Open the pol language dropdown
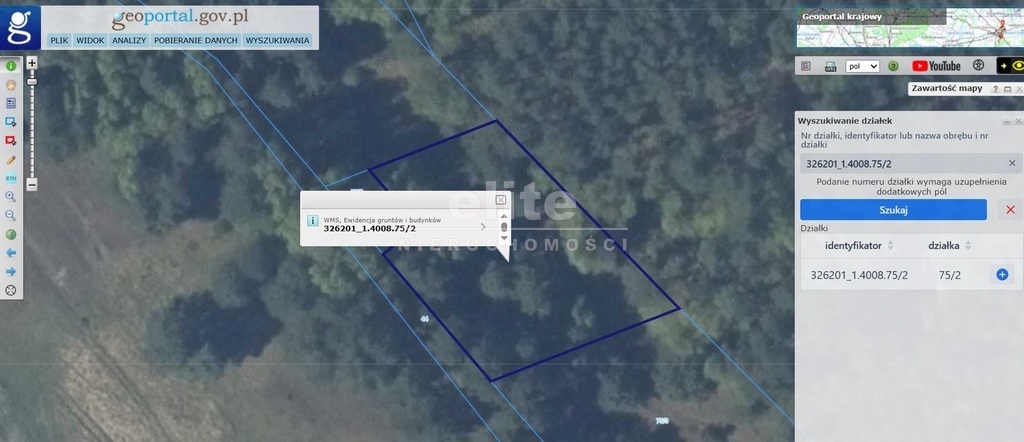This screenshot has width=1024, height=442. [862, 66]
